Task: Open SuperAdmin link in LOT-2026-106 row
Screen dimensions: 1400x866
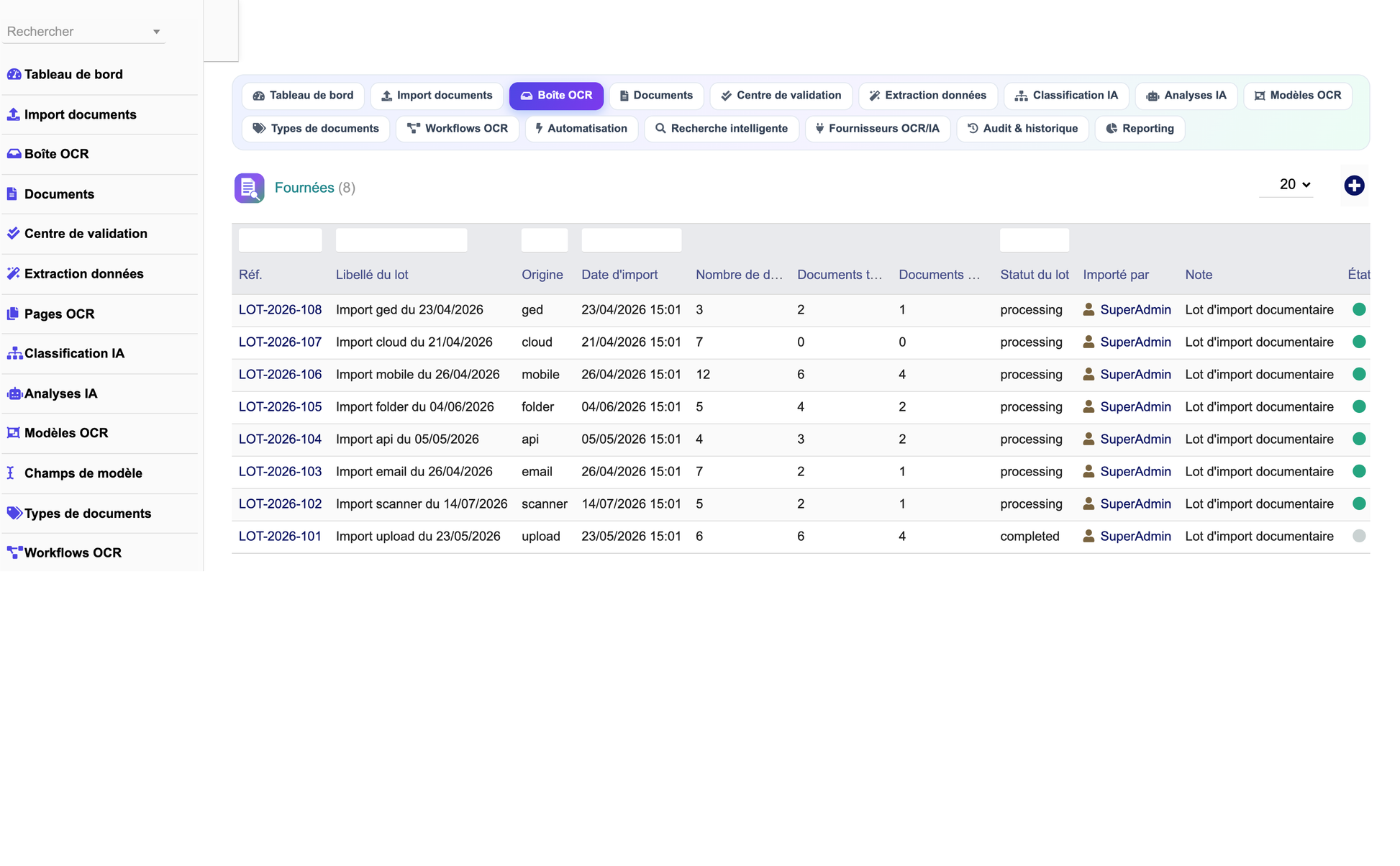Action: [x=1135, y=375]
